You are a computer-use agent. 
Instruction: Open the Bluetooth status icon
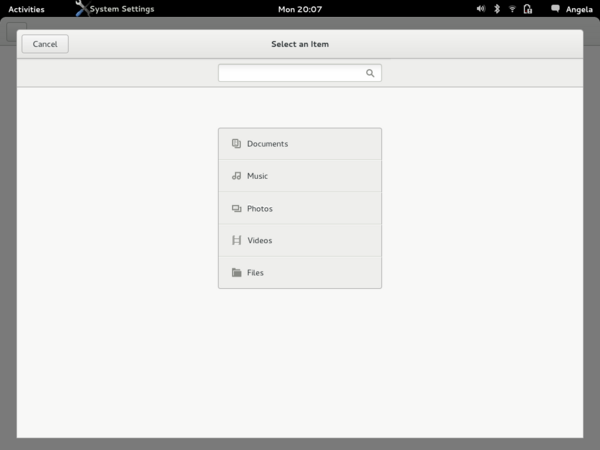[x=497, y=9]
